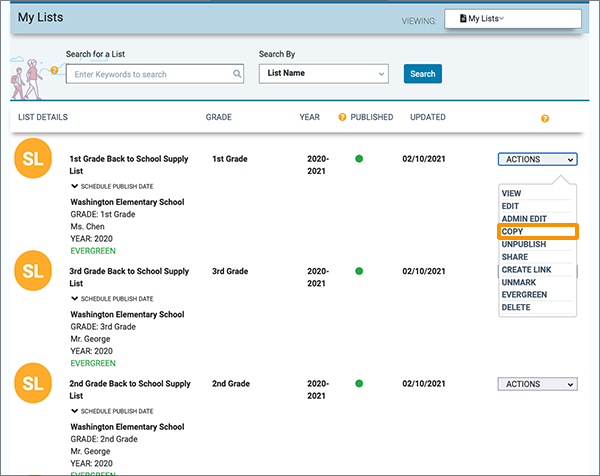Click the Enter Keywords to search field
Viewport: 600px width, 476px height.
click(155, 73)
